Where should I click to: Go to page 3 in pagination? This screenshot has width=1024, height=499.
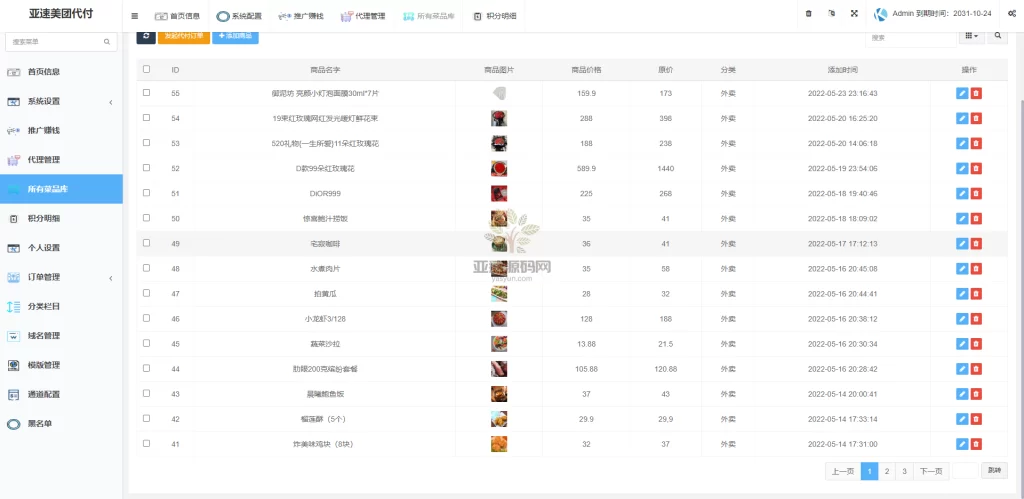(x=904, y=471)
